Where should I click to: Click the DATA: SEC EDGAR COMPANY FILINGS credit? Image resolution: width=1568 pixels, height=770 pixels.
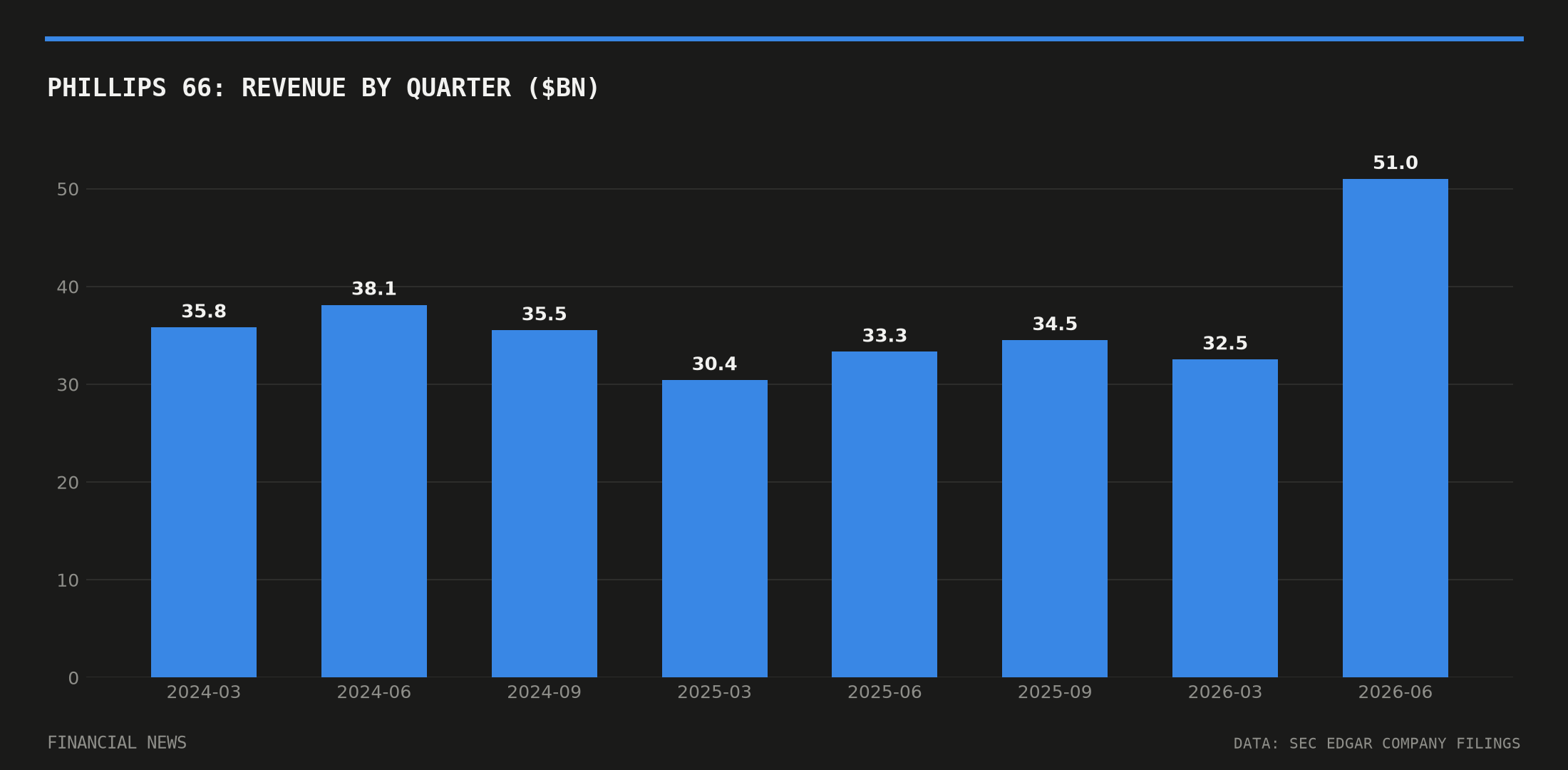(x=1377, y=744)
